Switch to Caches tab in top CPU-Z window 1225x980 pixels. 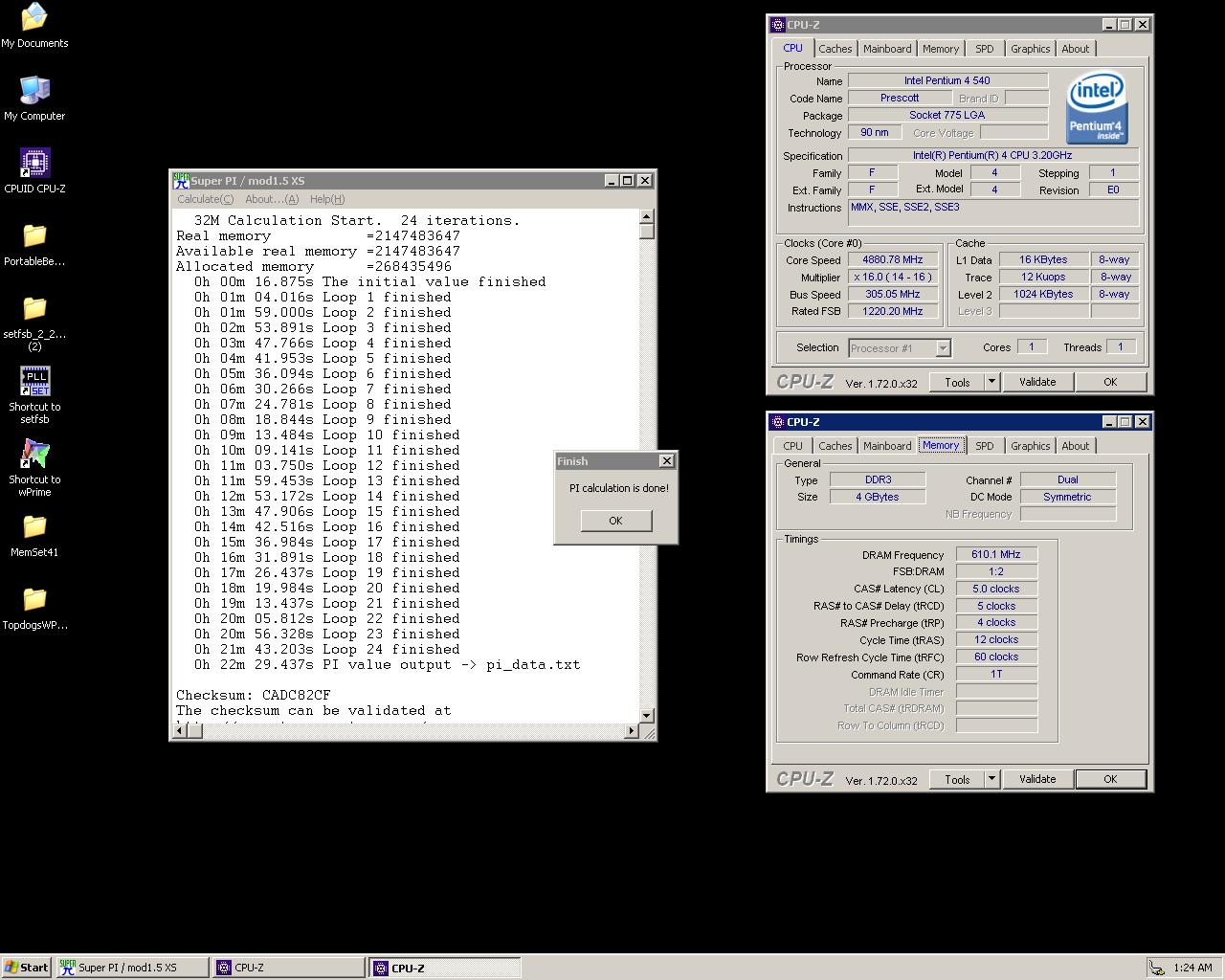pyautogui.click(x=835, y=49)
